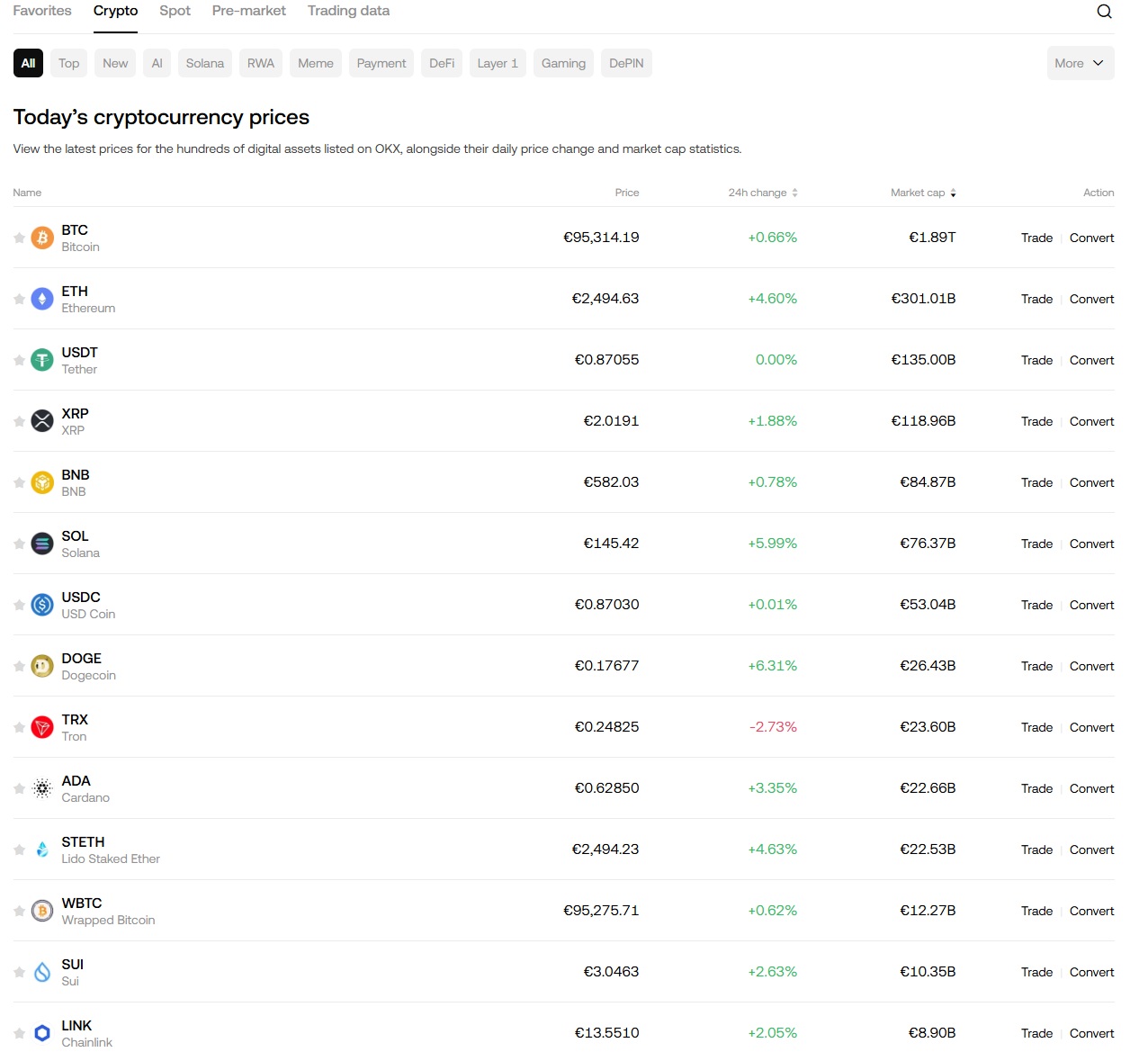
Task: Click Trade for Ethereum
Action: [x=1036, y=299]
